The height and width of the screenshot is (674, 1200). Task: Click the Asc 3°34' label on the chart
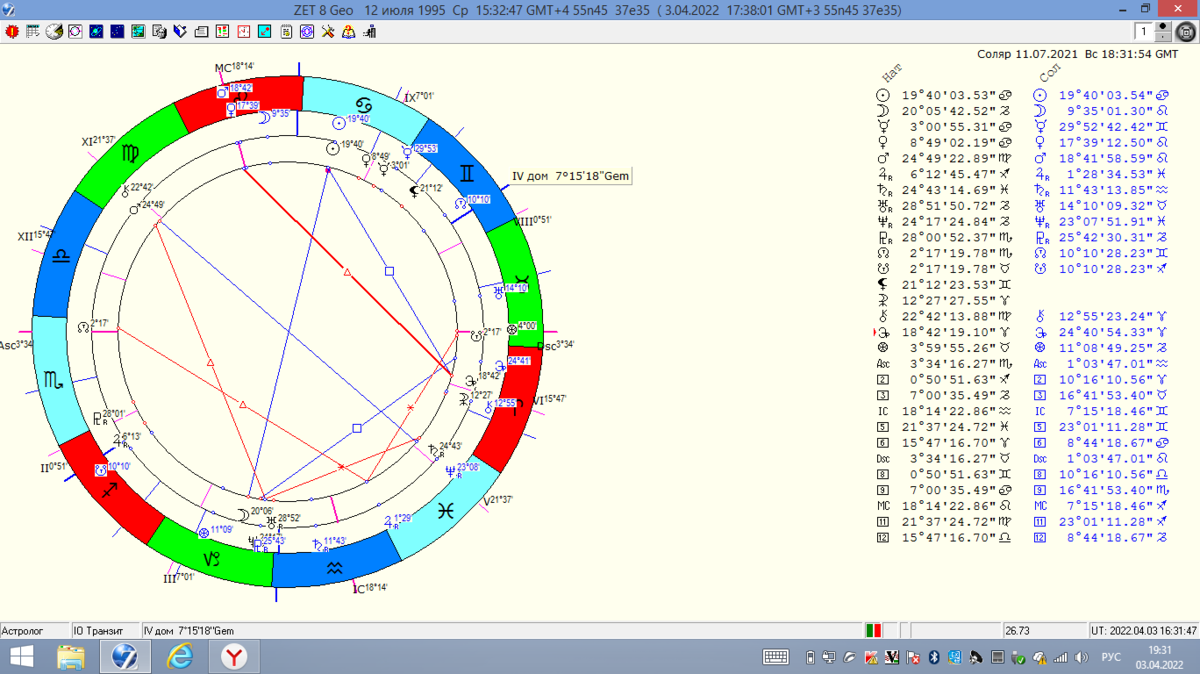tap(17, 344)
